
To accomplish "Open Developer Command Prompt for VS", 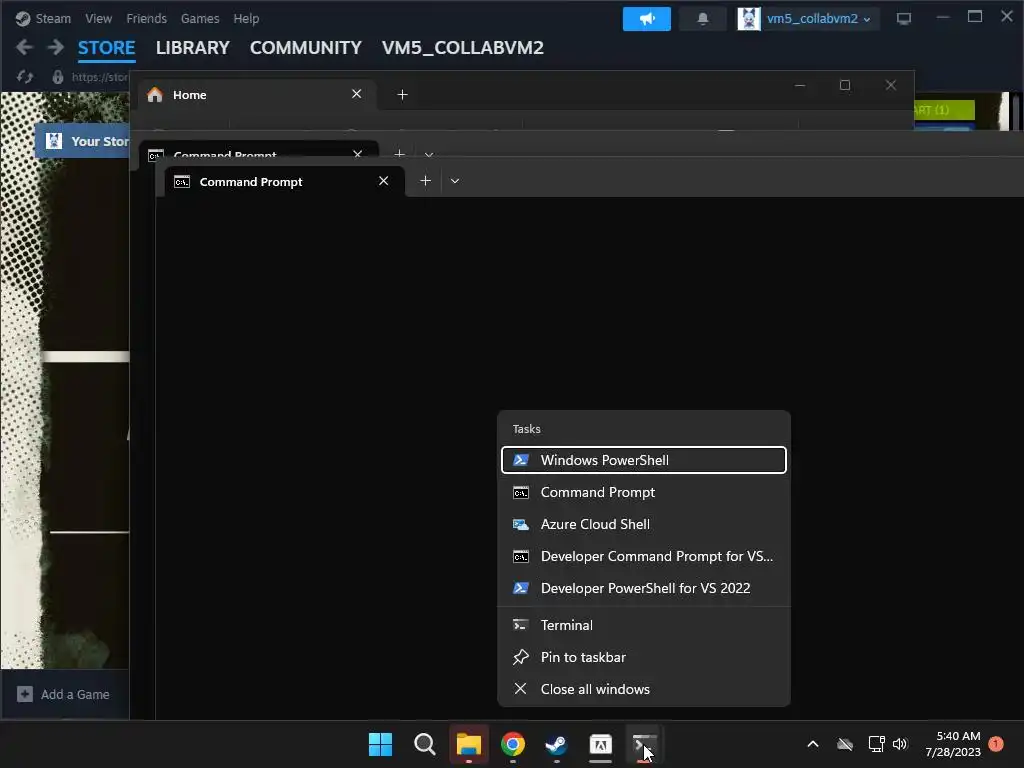I will pos(643,556).
